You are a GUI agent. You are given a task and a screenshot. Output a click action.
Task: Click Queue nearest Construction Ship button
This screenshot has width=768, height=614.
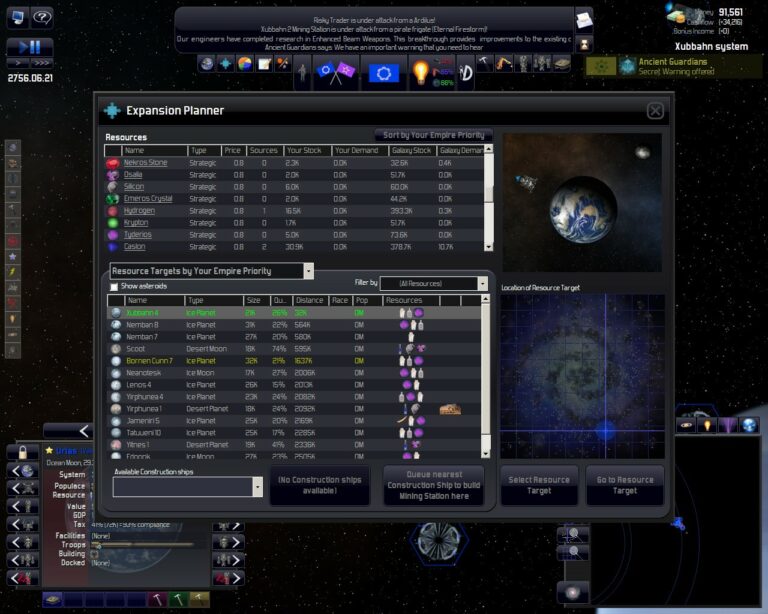pos(434,485)
